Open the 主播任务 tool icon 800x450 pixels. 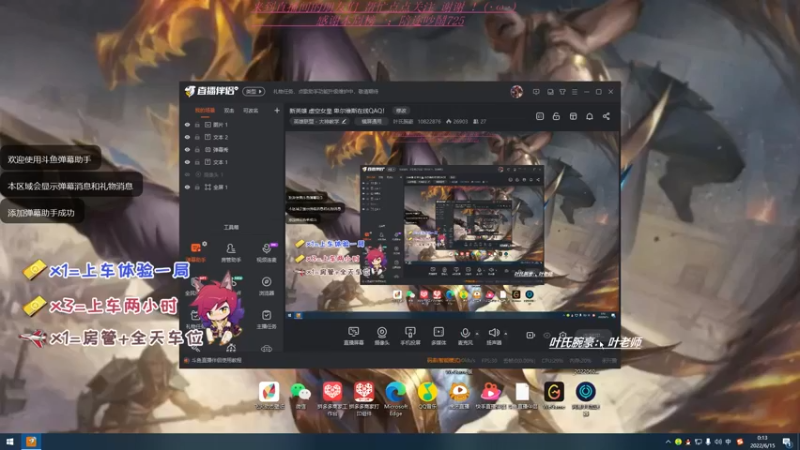click(266, 319)
